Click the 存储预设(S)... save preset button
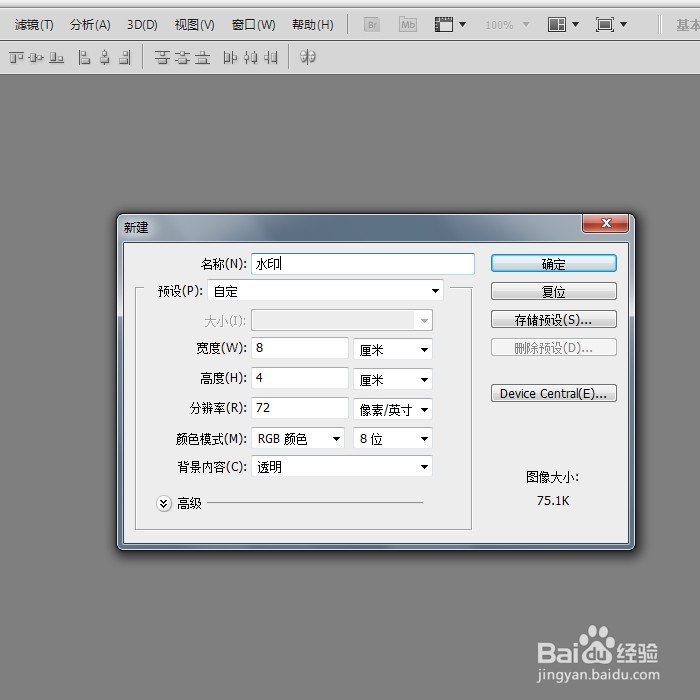Image resolution: width=700 pixels, height=700 pixels. (554, 320)
